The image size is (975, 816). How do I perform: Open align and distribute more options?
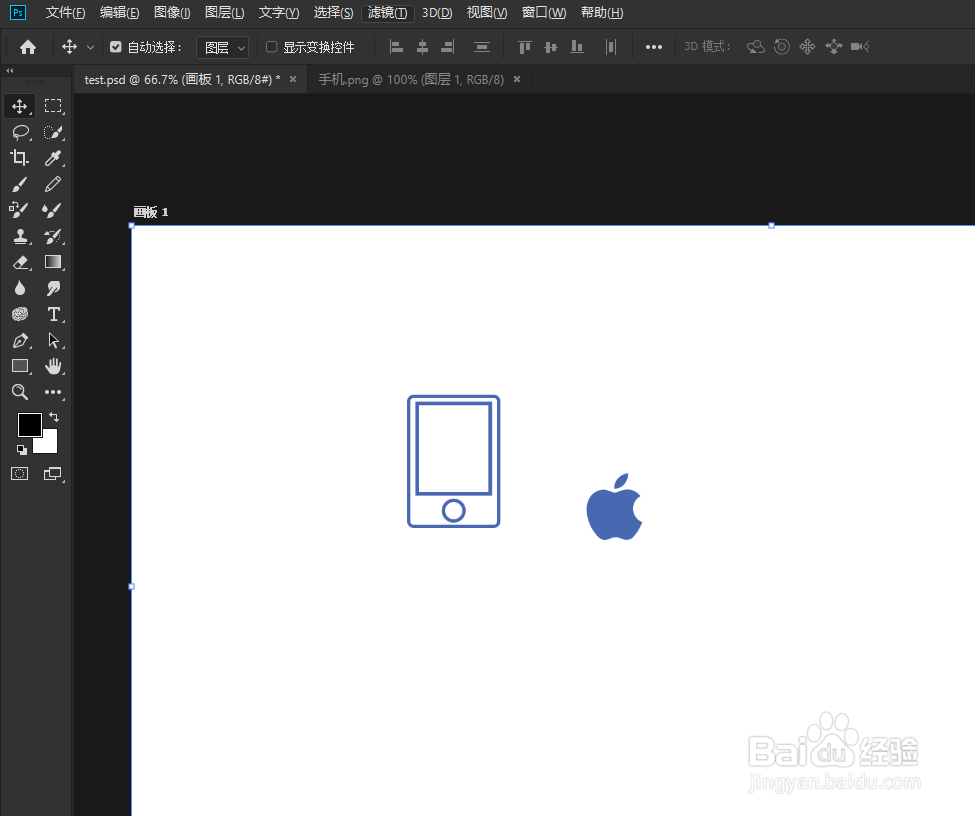[654, 47]
